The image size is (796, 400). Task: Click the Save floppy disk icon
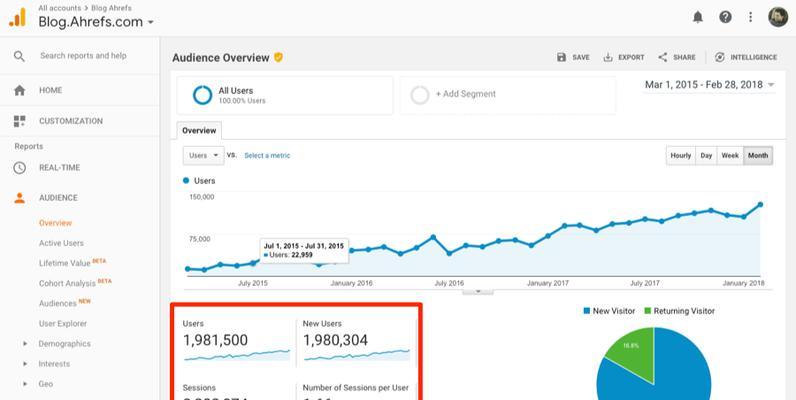click(561, 57)
